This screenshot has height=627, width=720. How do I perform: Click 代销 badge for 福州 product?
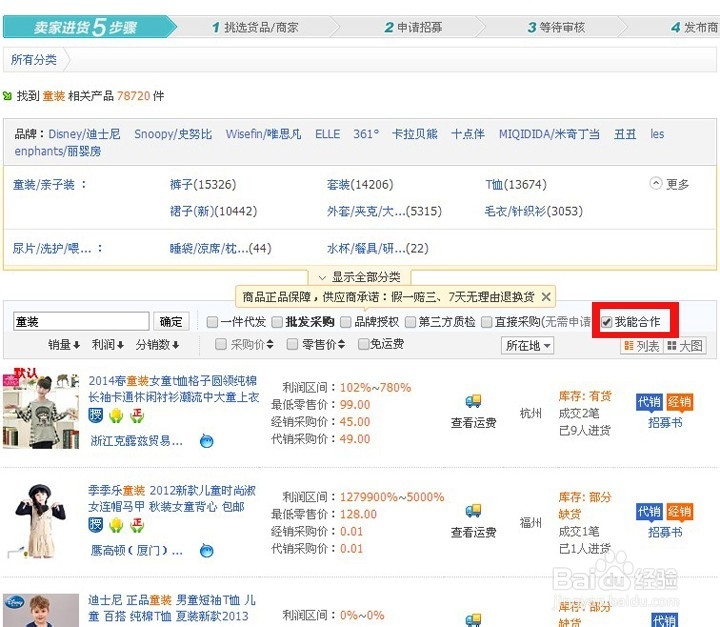click(x=649, y=512)
